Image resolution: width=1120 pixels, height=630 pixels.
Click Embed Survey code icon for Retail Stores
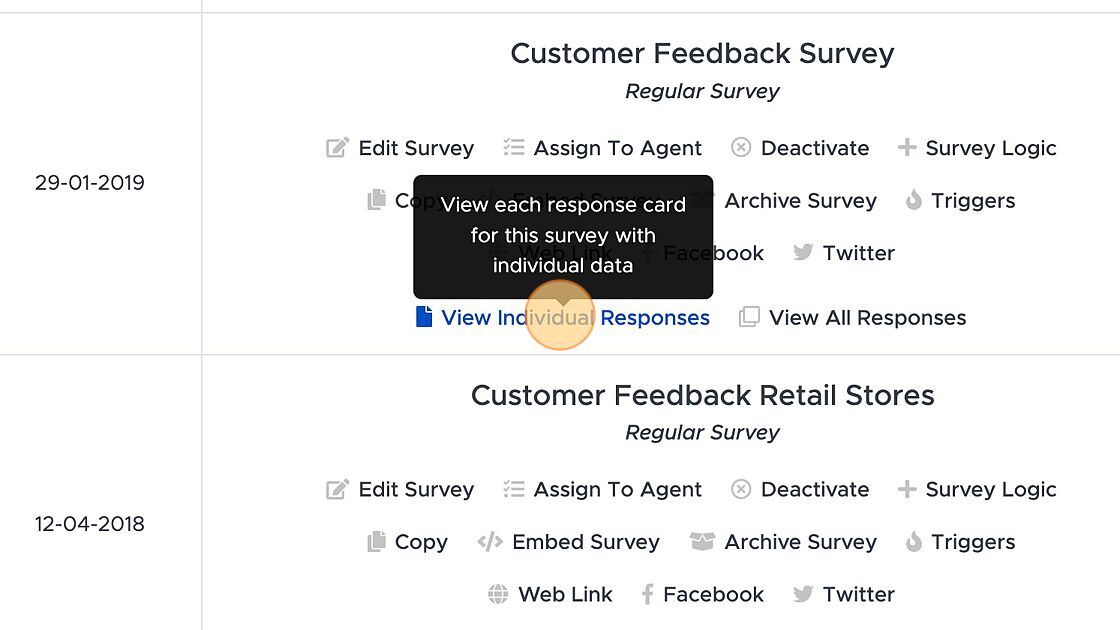[490, 541]
